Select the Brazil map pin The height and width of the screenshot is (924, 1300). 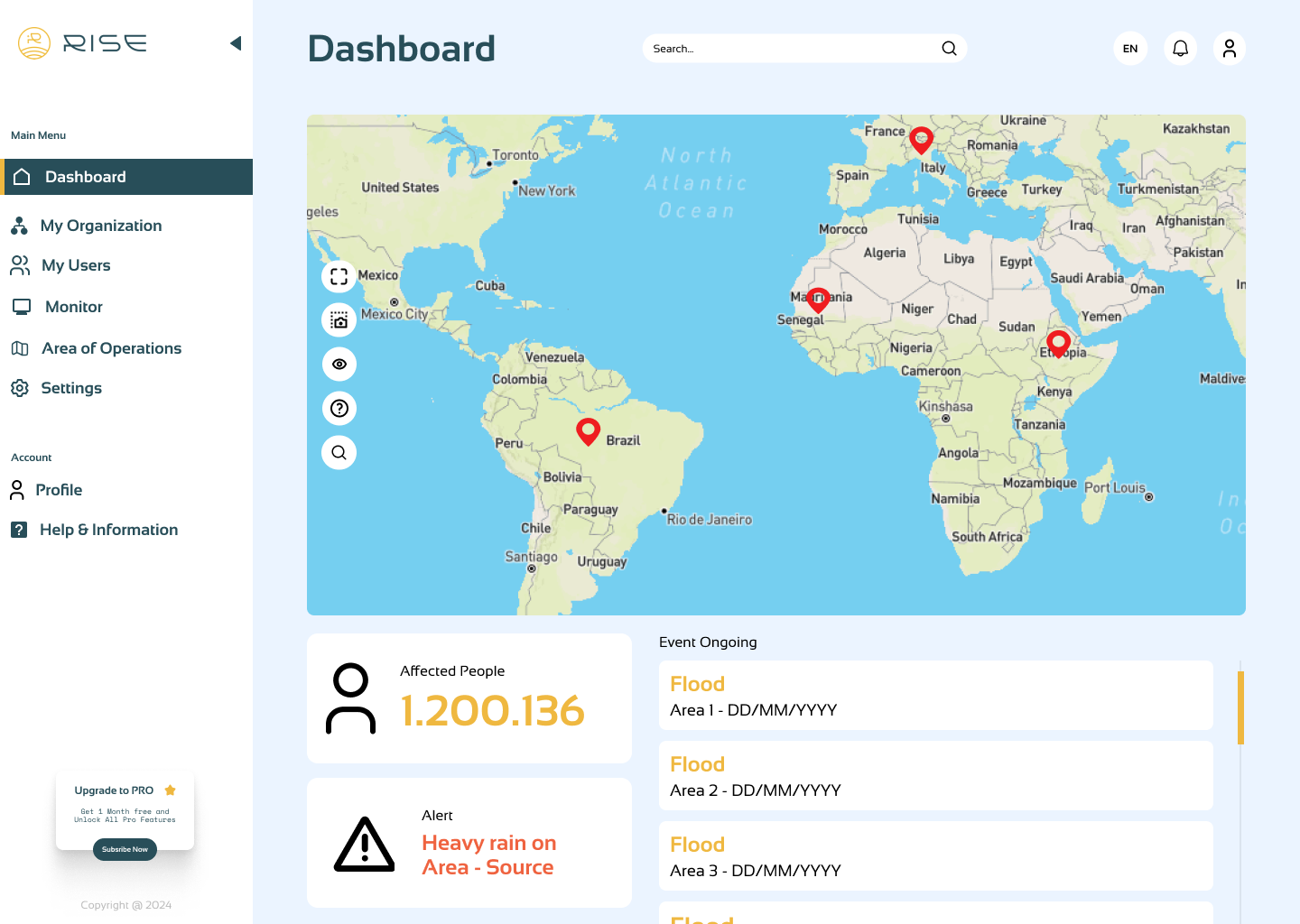click(x=588, y=430)
